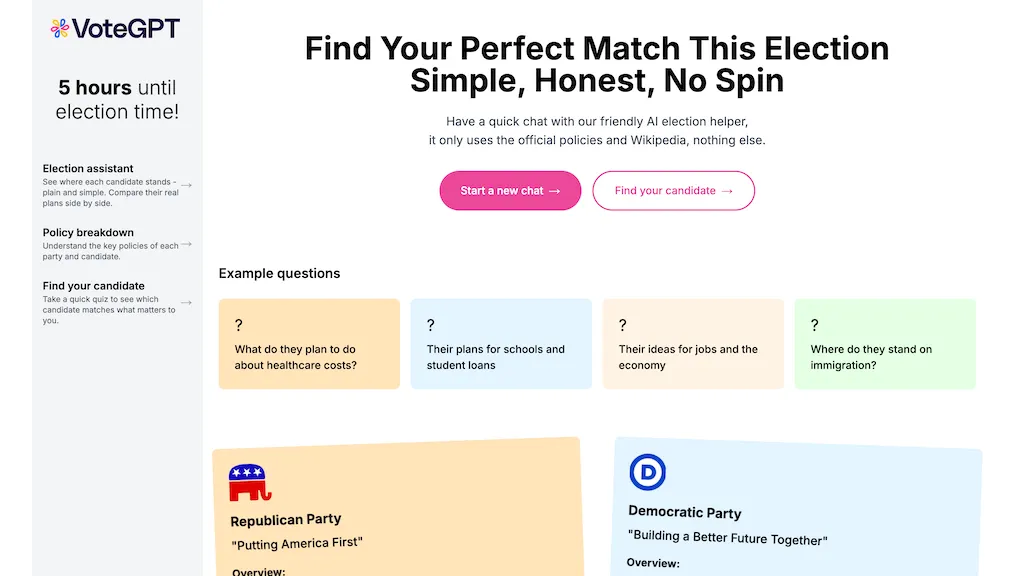Select the immigration example question
Viewport: 1024px width, 576px height.
885,344
